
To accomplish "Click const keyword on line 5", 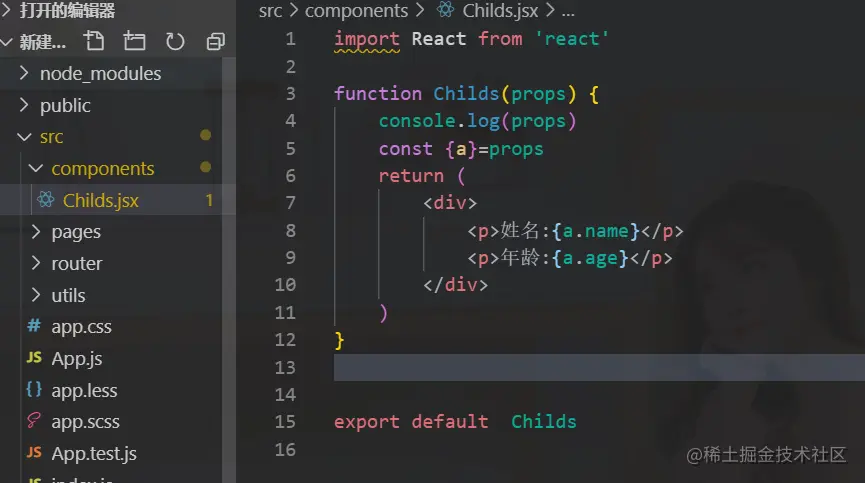I will [x=405, y=149].
